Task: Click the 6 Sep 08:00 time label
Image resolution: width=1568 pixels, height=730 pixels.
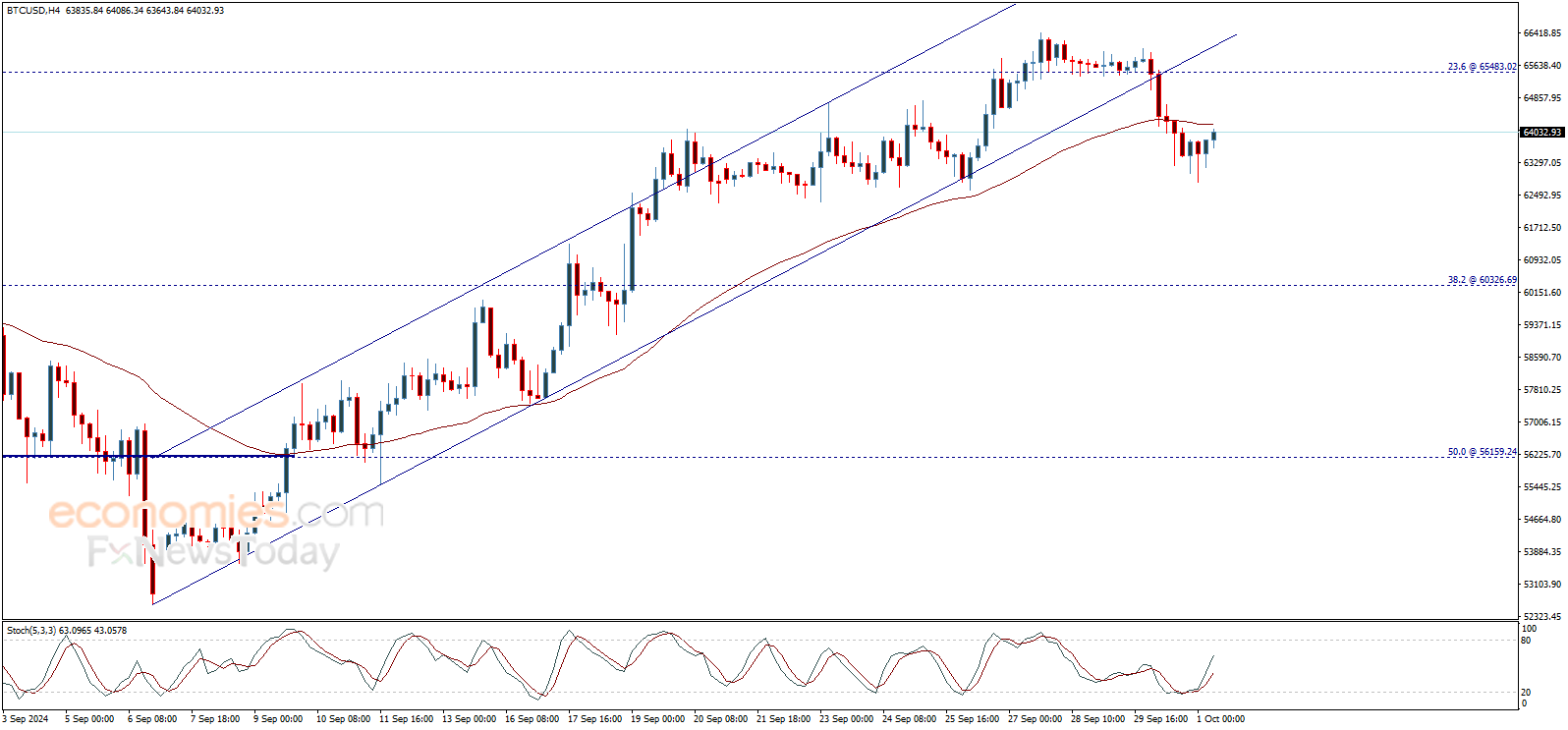Action: [x=152, y=719]
